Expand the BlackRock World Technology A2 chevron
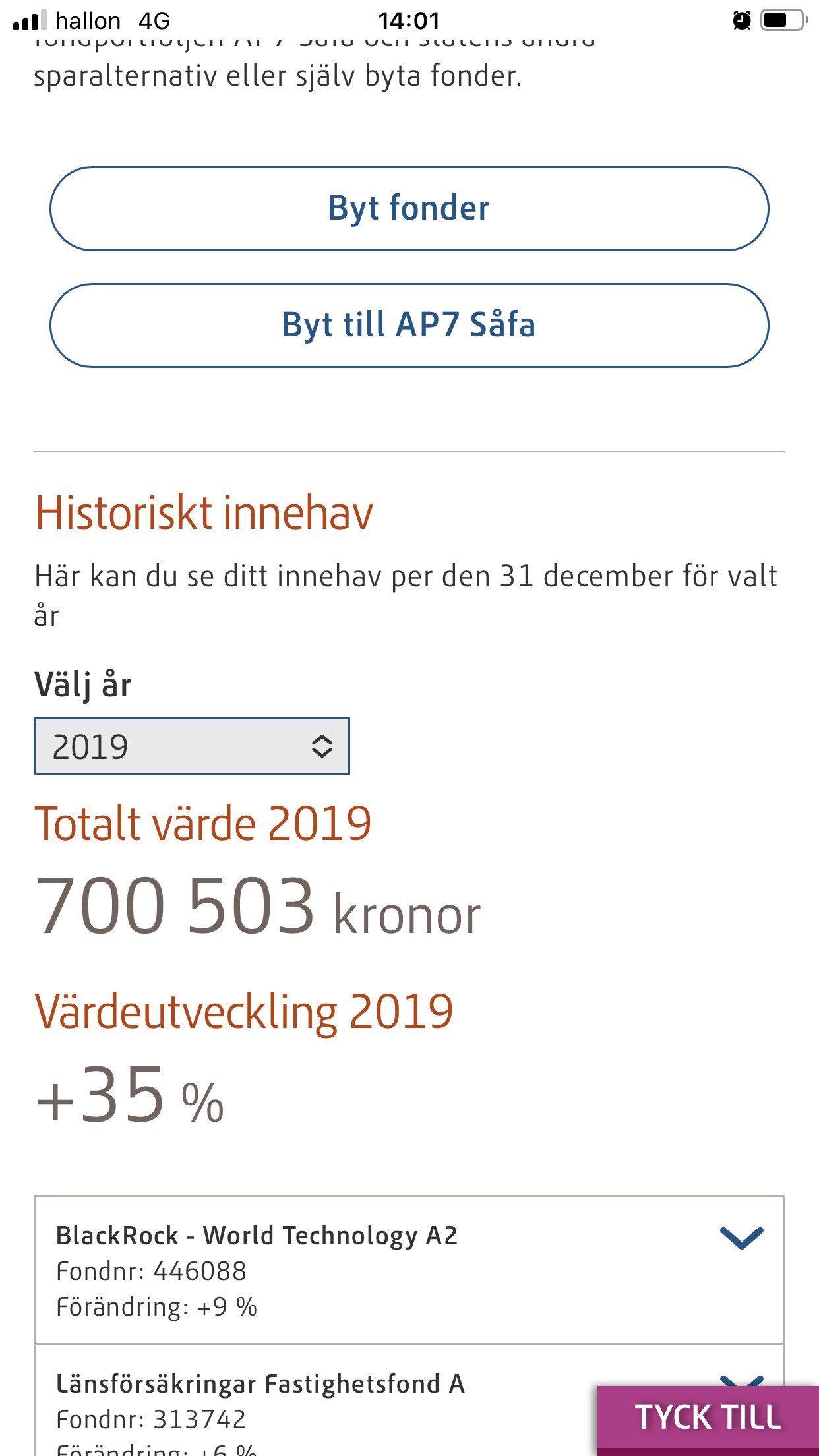Screen dimensions: 819x1456 coord(741,1238)
